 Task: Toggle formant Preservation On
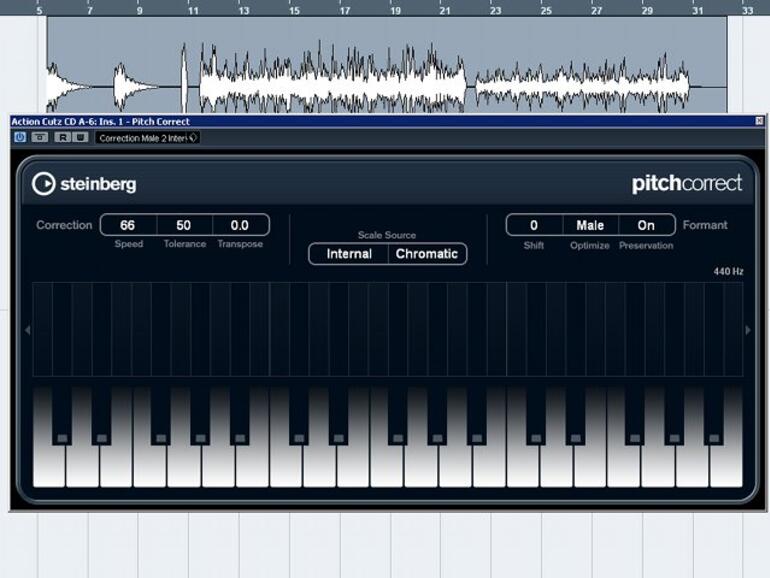coord(646,225)
